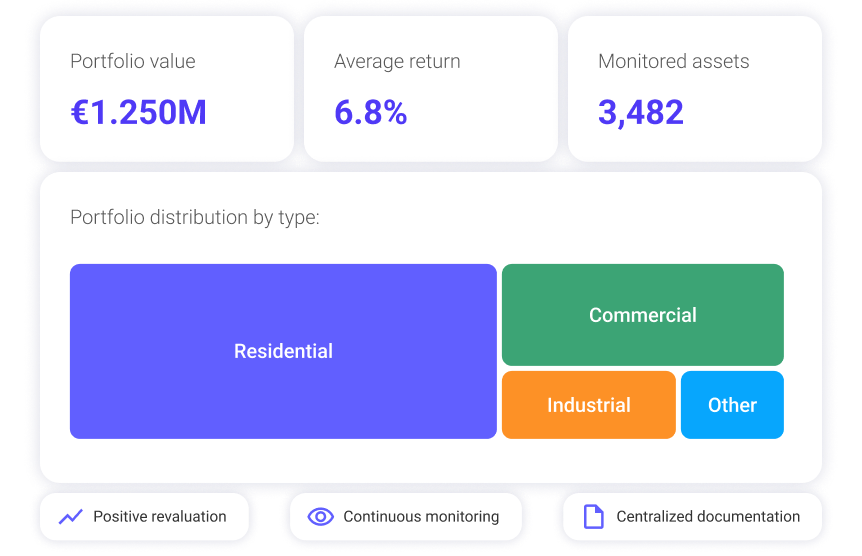Click the Portfolio distribution by type heading
The image size is (862, 556).
(x=195, y=218)
